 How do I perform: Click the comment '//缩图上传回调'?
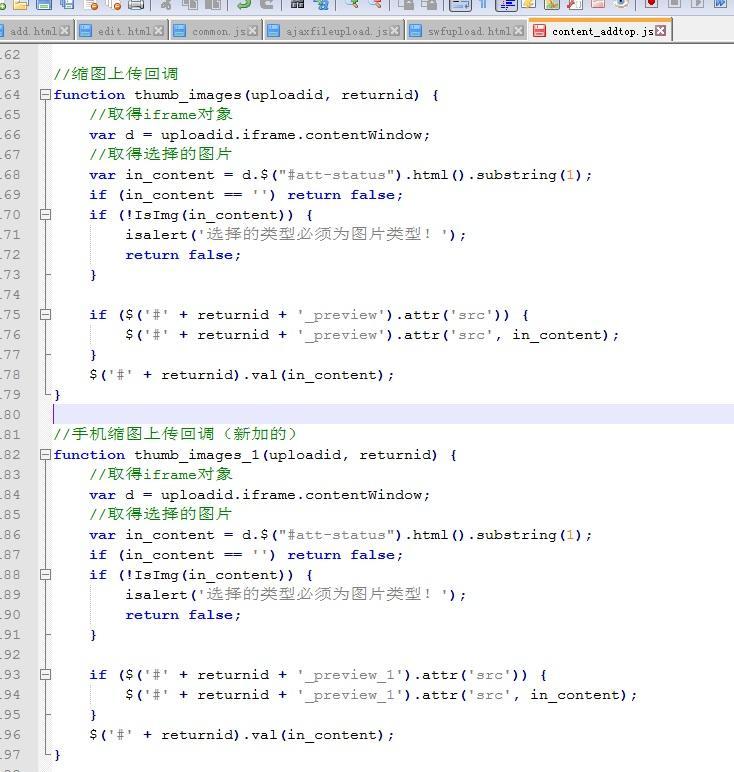pos(116,74)
